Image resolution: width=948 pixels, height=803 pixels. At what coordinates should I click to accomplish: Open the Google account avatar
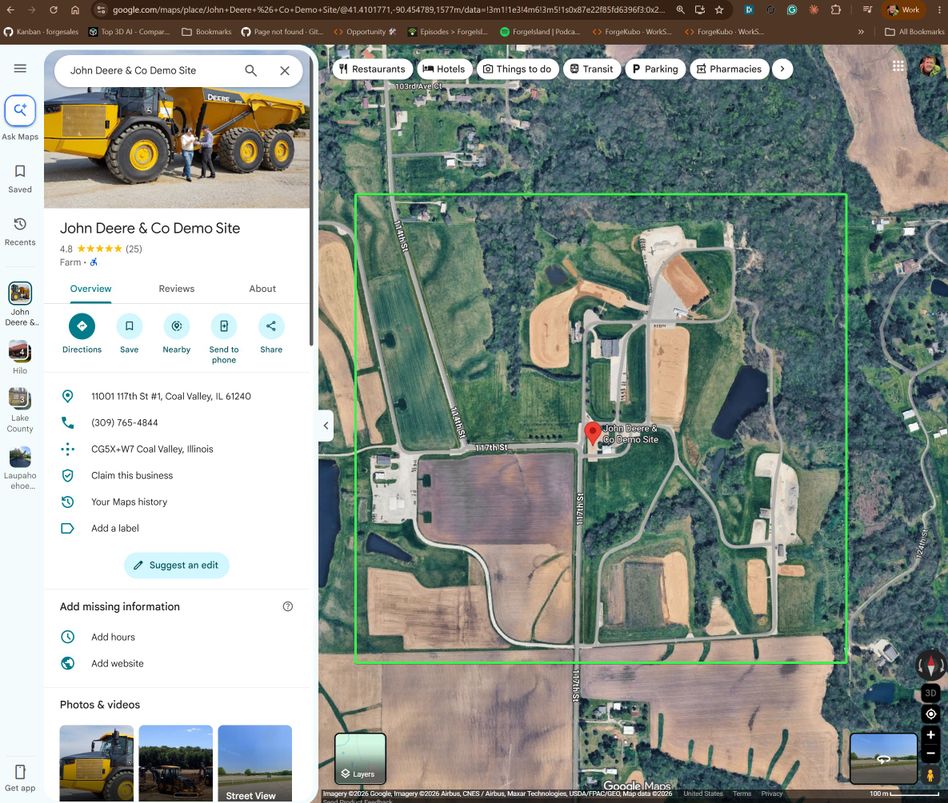(x=929, y=66)
